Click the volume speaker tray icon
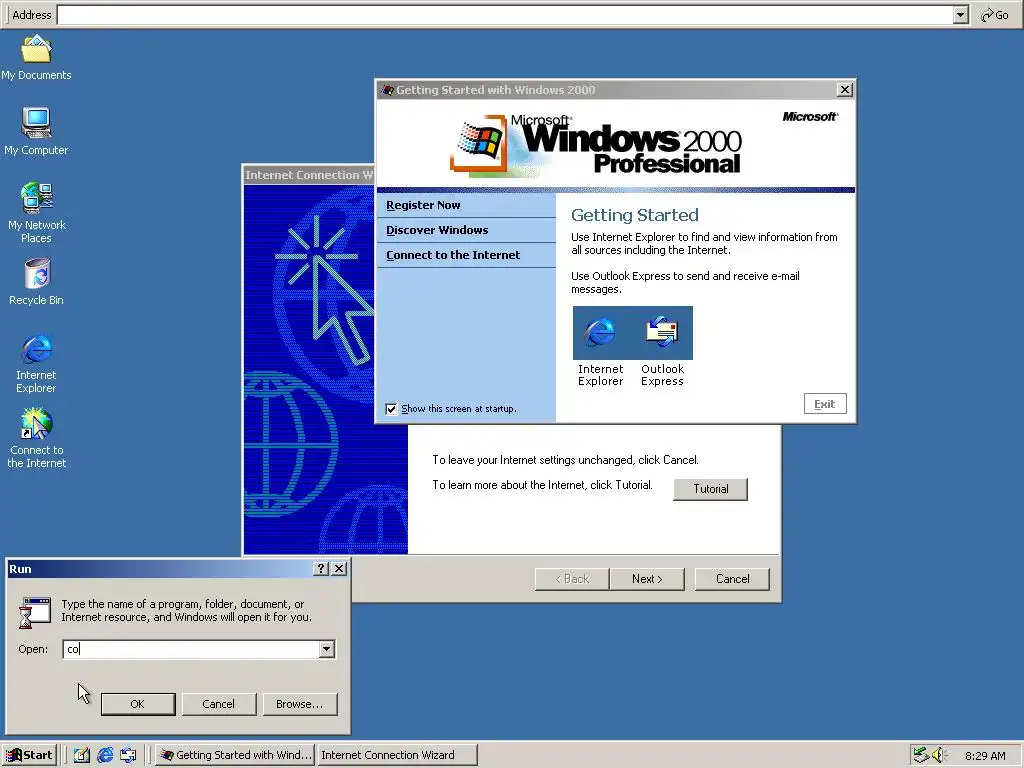The image size is (1024, 768). point(938,755)
